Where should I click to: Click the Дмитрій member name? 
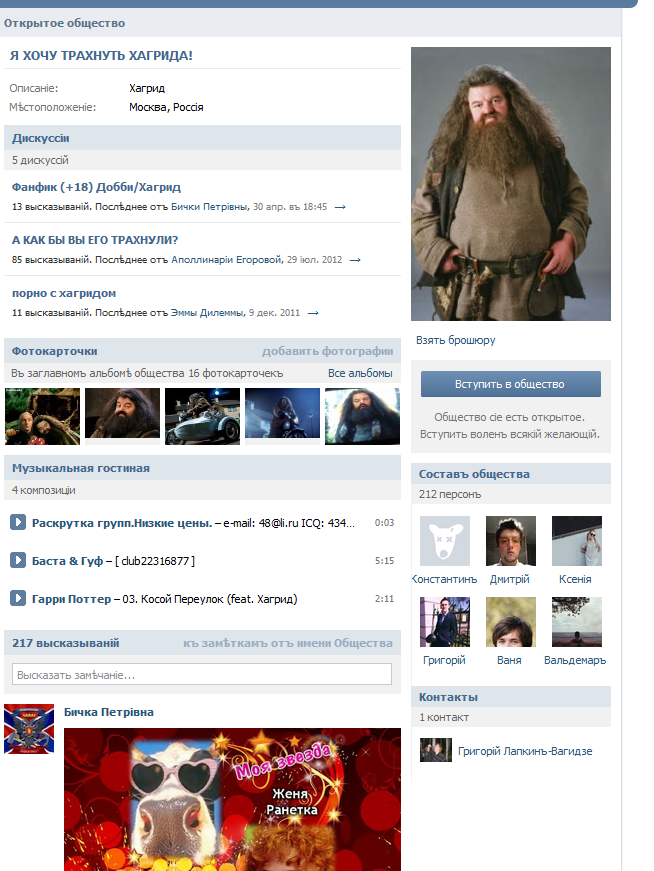510,579
